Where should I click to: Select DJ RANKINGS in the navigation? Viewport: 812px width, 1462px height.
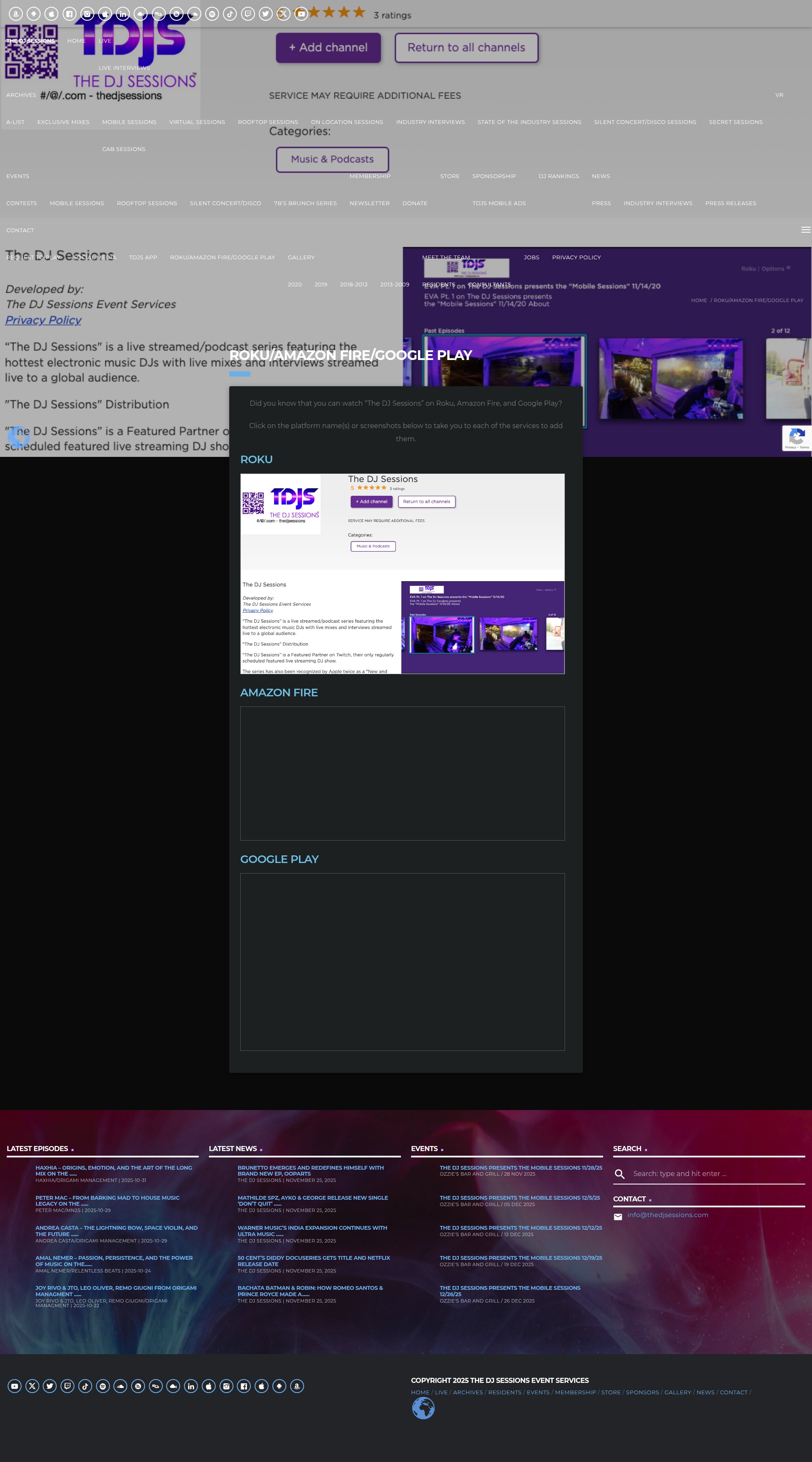point(559,176)
